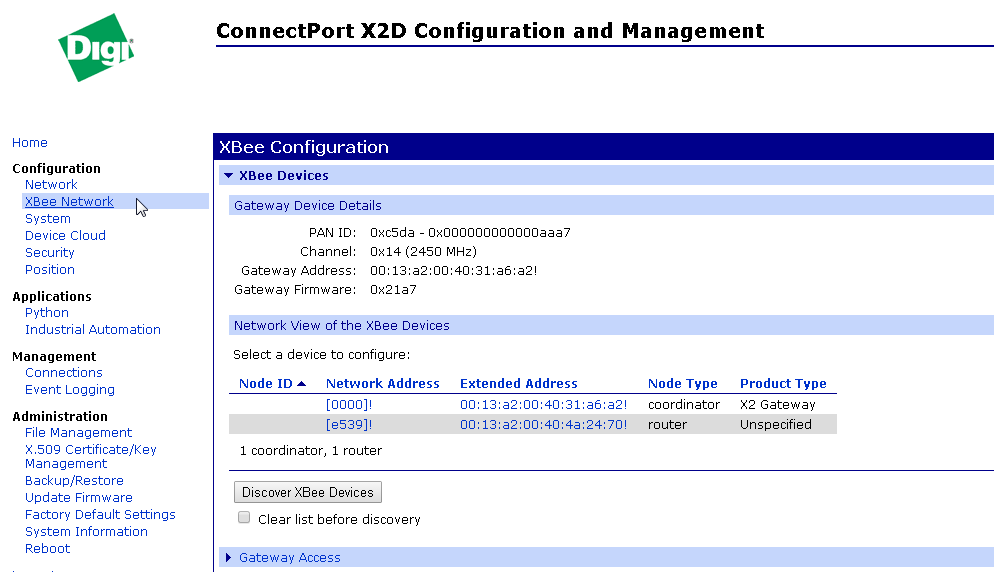
Task: Click the Node ID sort arrow
Action: pyautogui.click(x=302, y=384)
